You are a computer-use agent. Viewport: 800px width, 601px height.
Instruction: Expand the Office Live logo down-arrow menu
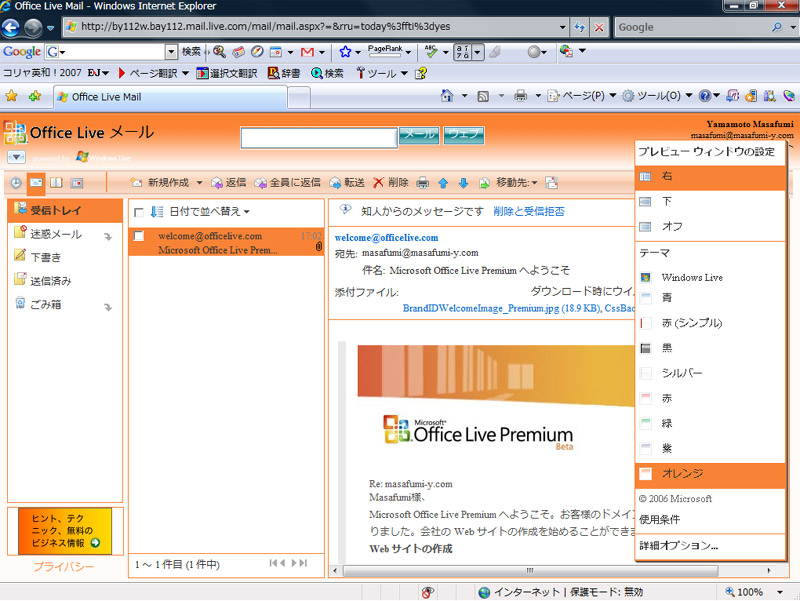pyautogui.click(x=16, y=157)
